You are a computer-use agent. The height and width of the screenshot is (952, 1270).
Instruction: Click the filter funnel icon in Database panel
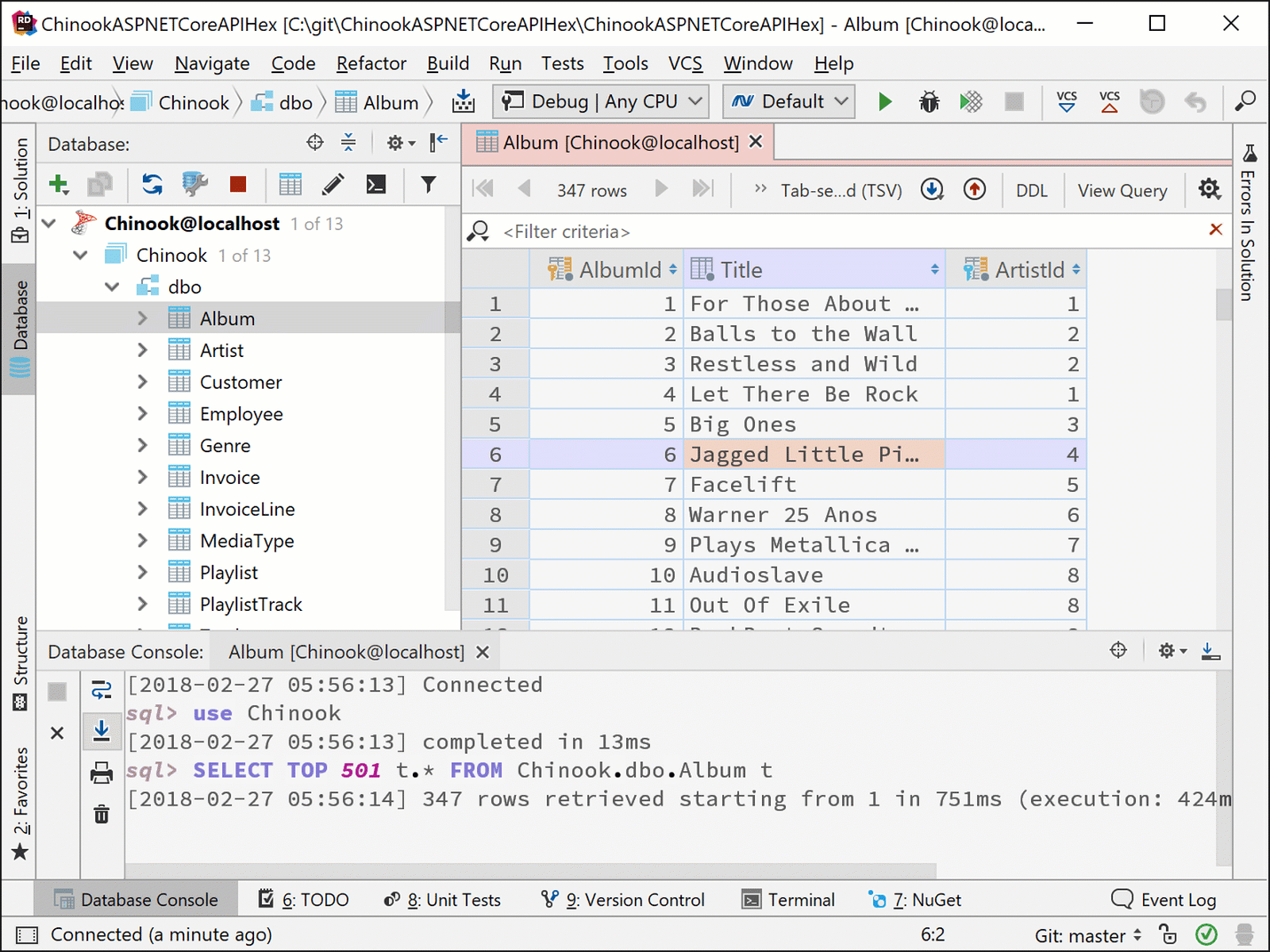[x=429, y=185]
